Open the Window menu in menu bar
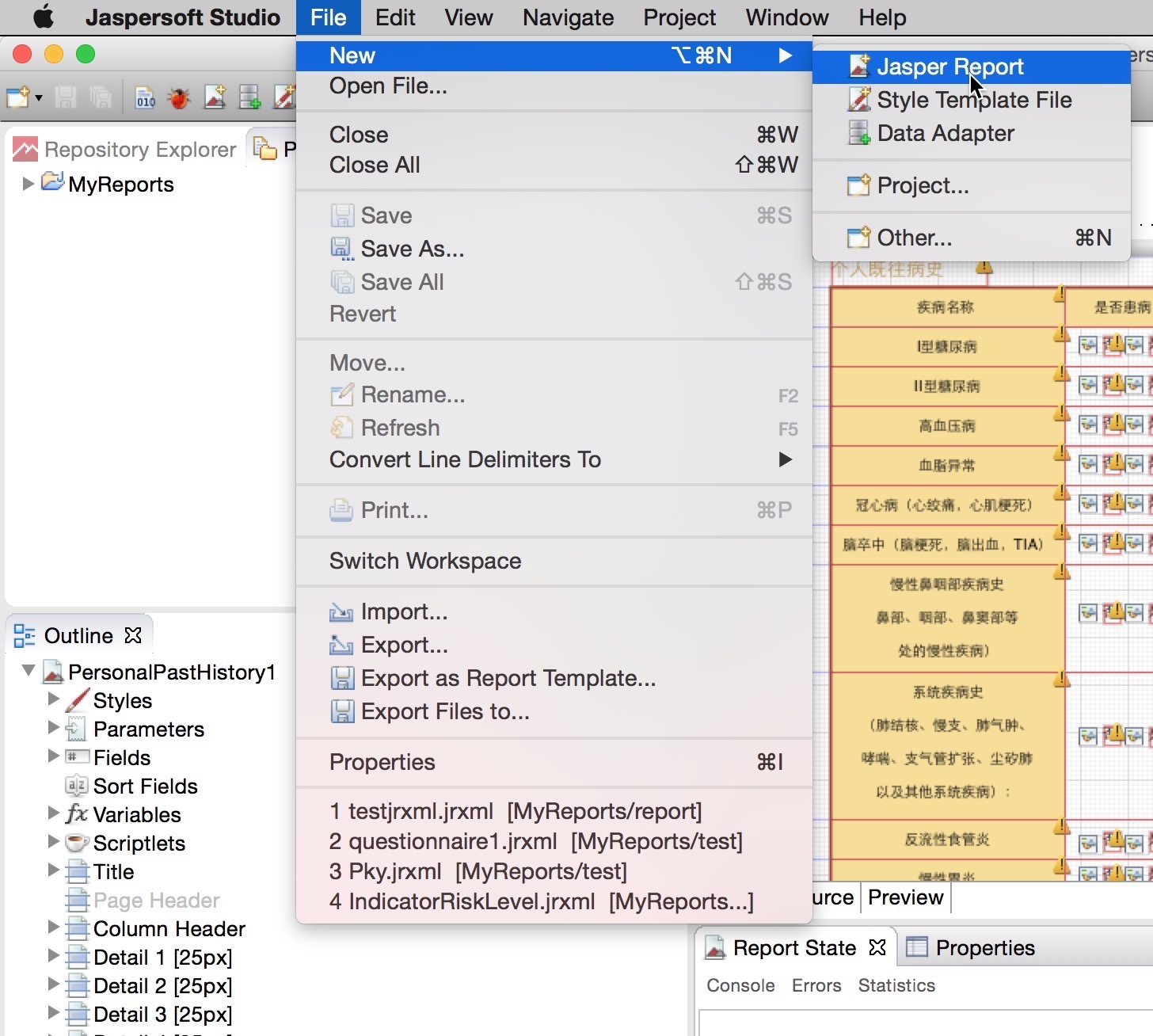 point(787,17)
